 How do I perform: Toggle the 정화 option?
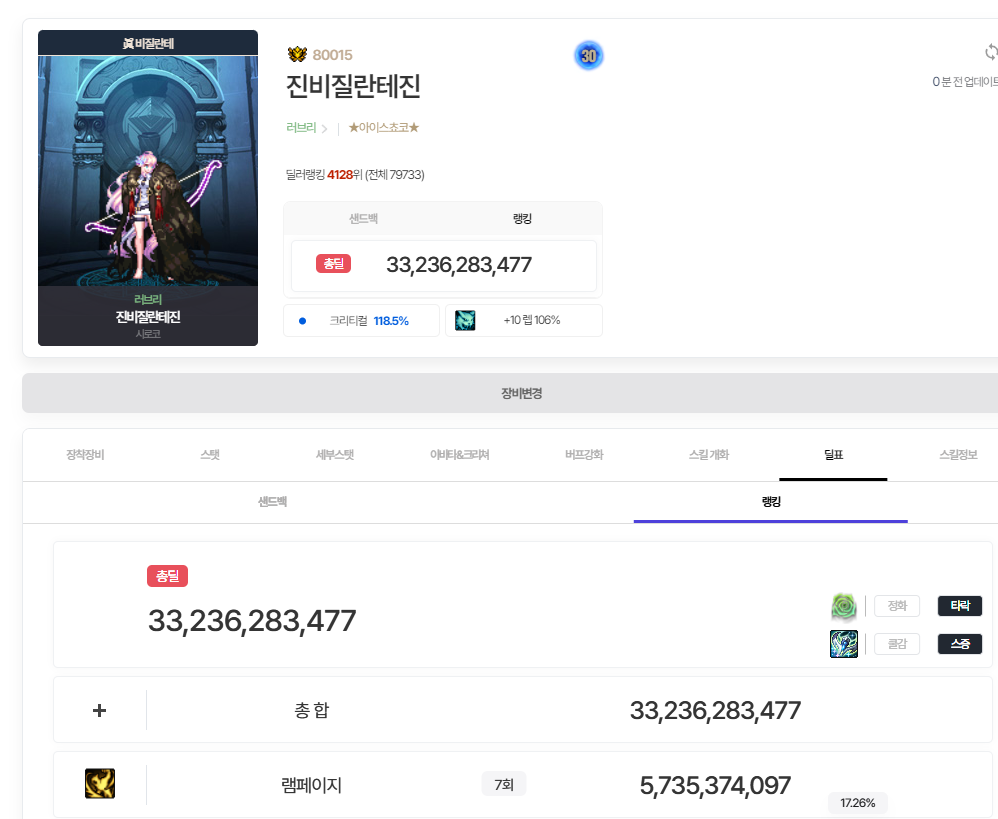pyautogui.click(x=896, y=606)
